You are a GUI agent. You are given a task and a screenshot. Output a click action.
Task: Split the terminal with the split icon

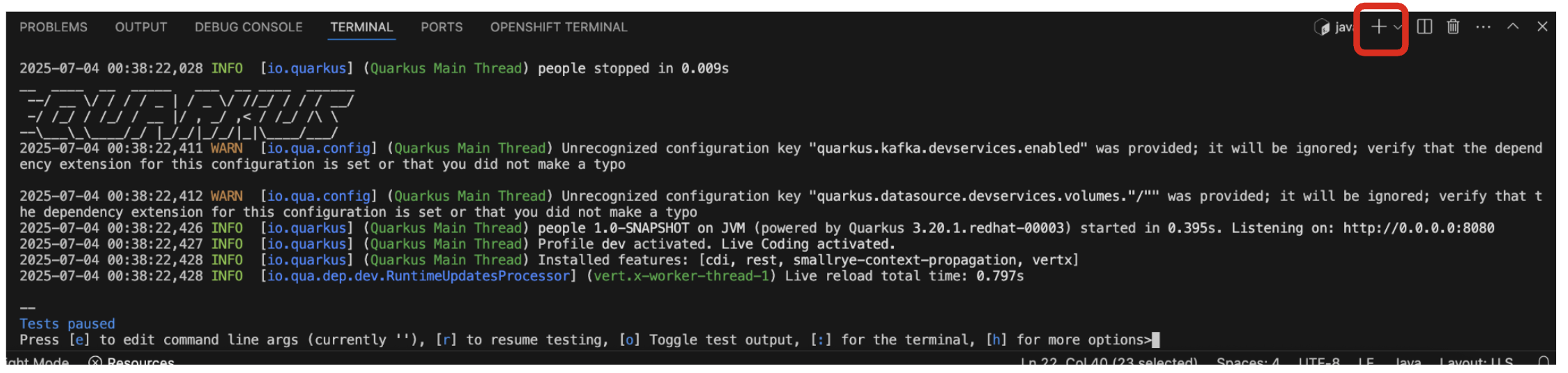1424,27
